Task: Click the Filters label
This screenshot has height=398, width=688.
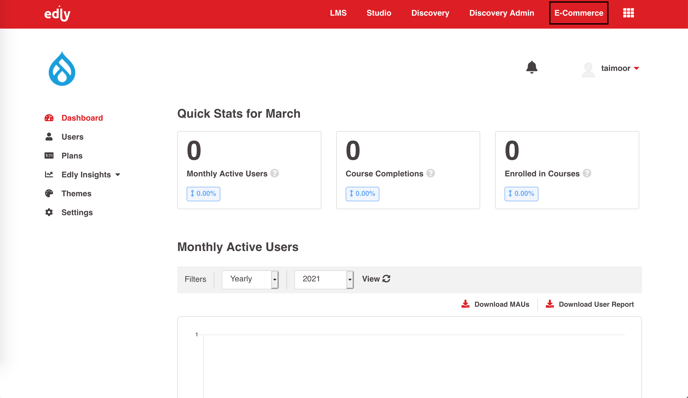Action: 195,279
